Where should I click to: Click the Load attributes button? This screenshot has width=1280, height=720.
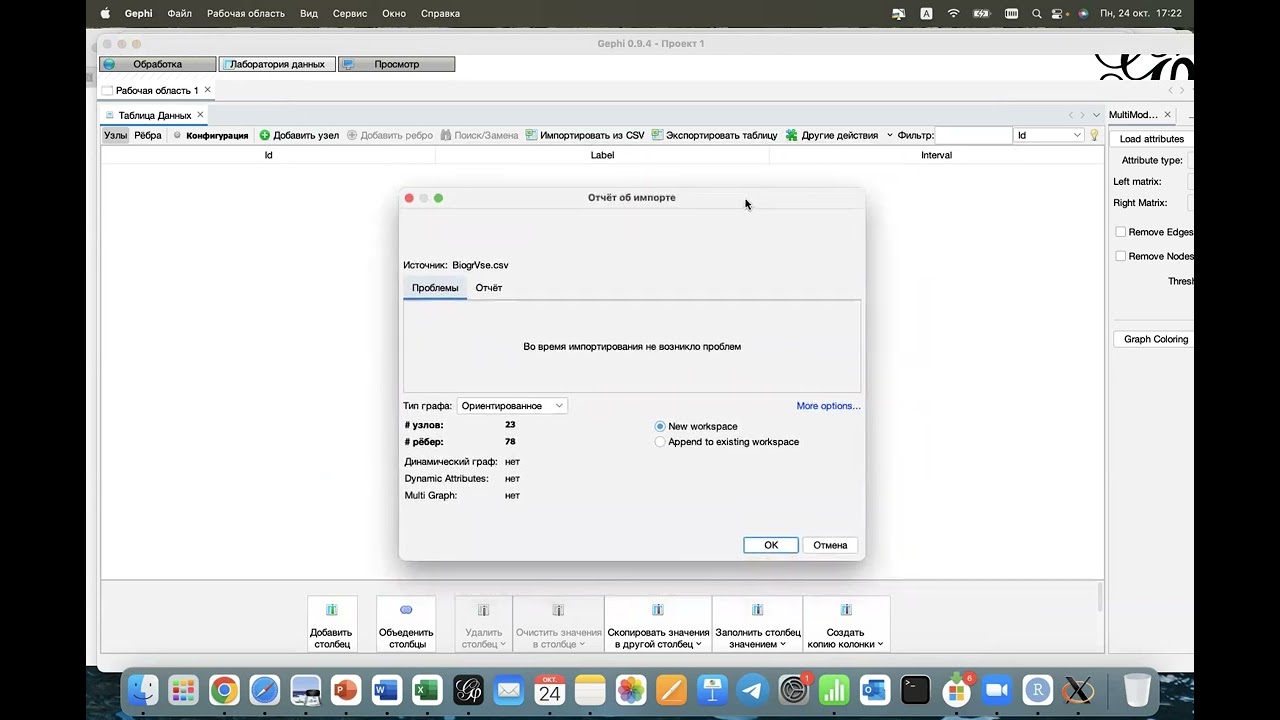click(x=1152, y=139)
